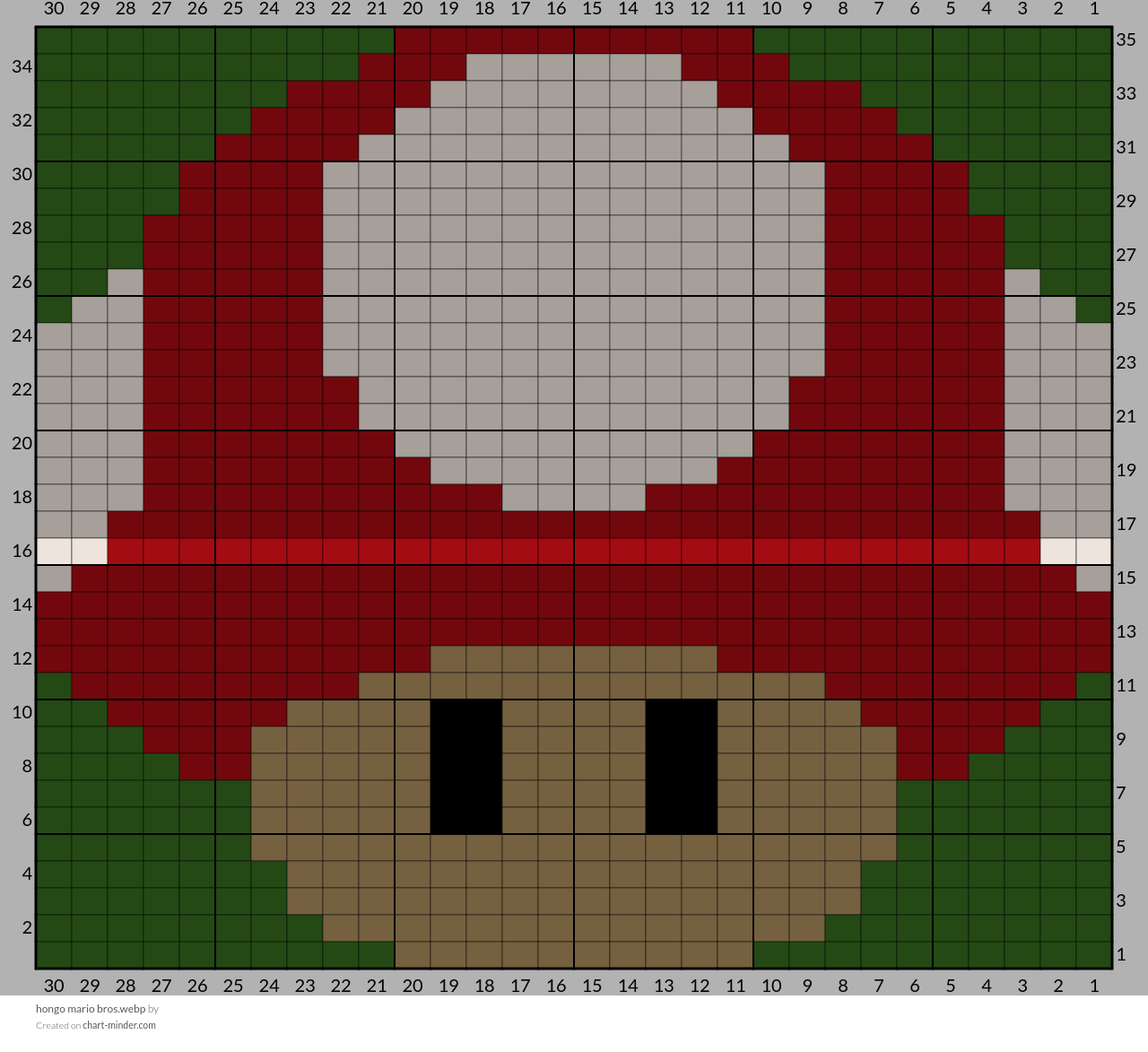This screenshot has width=1148, height=1052.
Task: Click the left black eye block of the mushroom
Action: pyautogui.click(x=466, y=767)
